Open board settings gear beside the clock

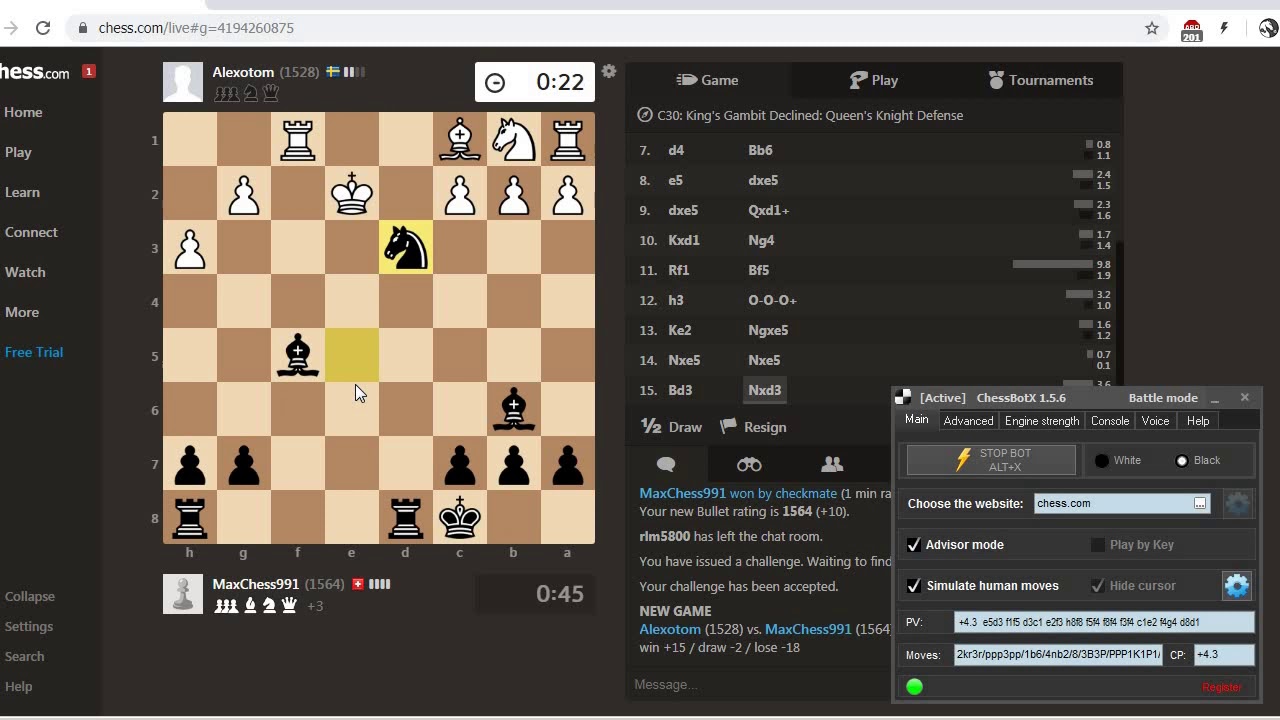click(609, 72)
